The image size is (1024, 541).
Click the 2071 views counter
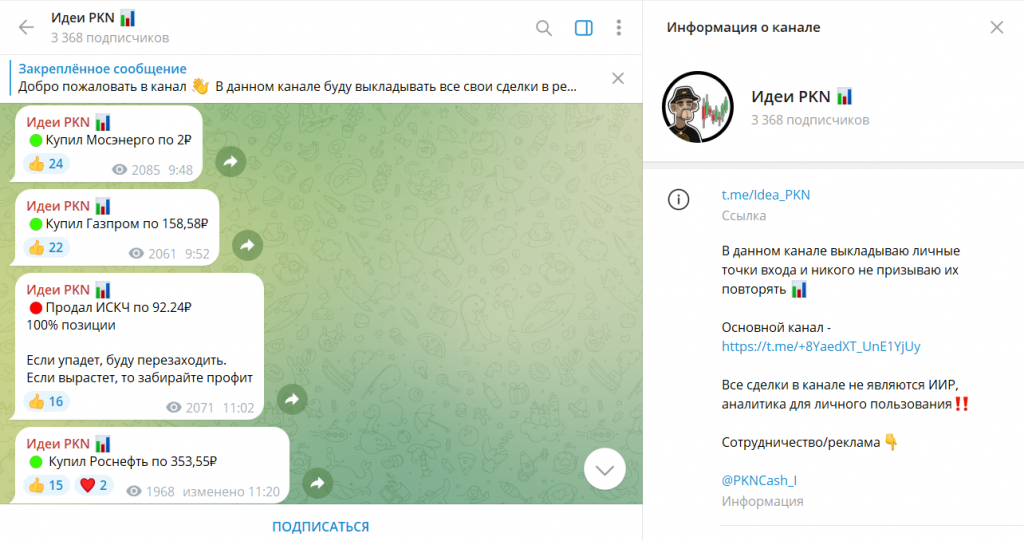[x=189, y=408]
